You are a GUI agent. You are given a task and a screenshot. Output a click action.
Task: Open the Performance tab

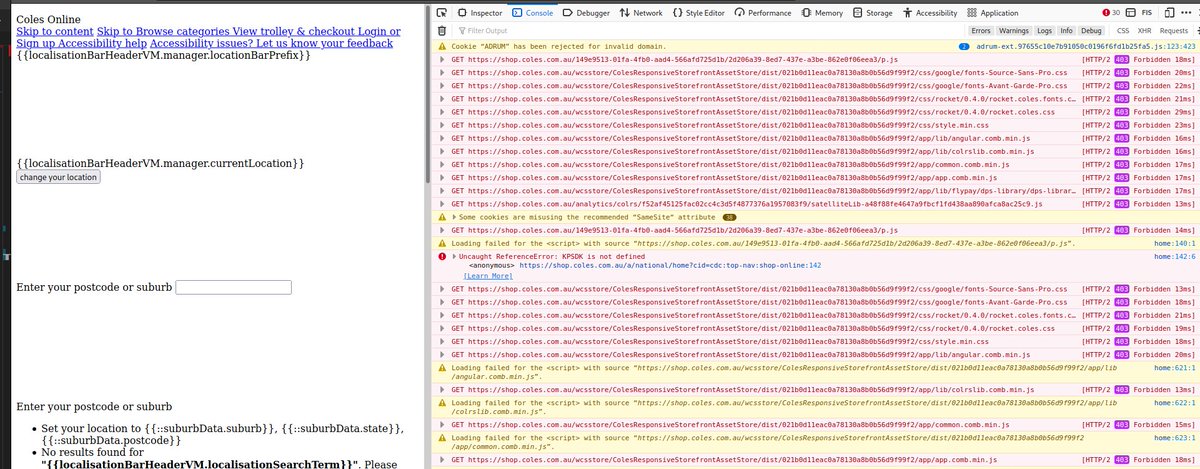coord(763,13)
